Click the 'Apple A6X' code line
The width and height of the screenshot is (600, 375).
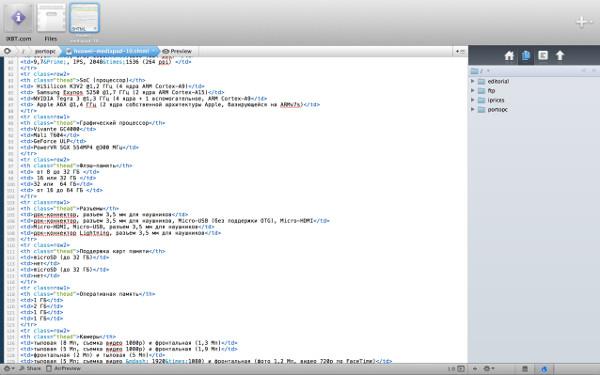[170, 104]
